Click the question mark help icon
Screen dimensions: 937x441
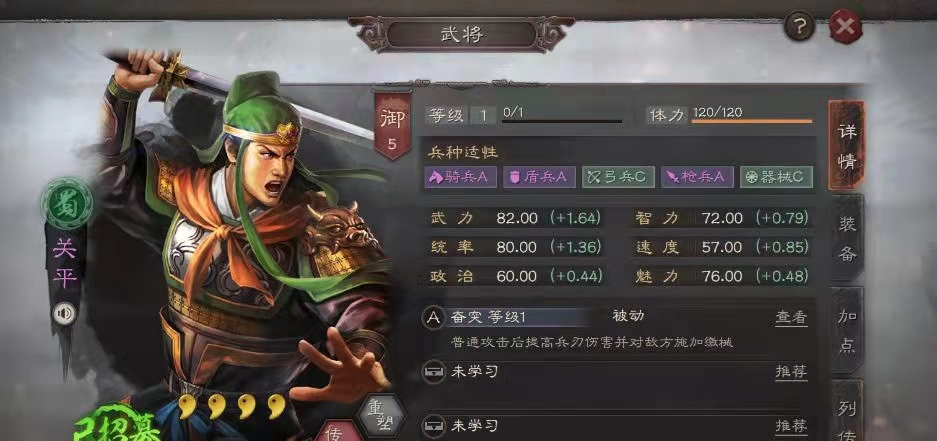coord(800,27)
